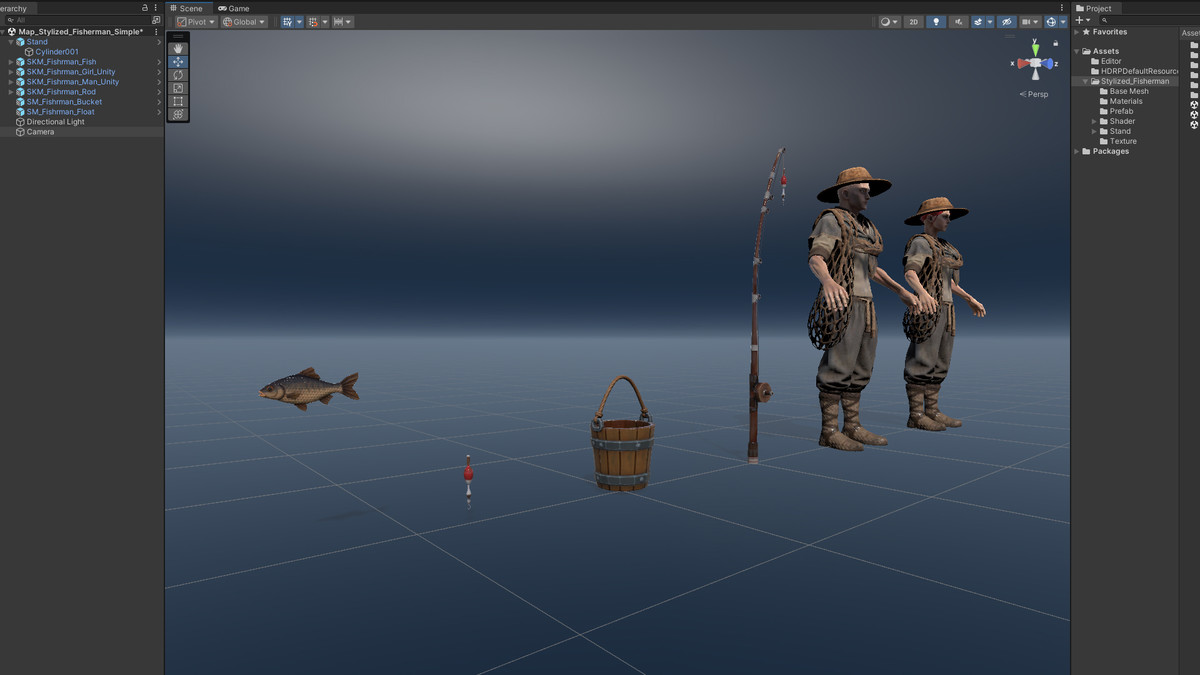
Task: Collapse the Assets folder tree
Action: click(x=1077, y=51)
